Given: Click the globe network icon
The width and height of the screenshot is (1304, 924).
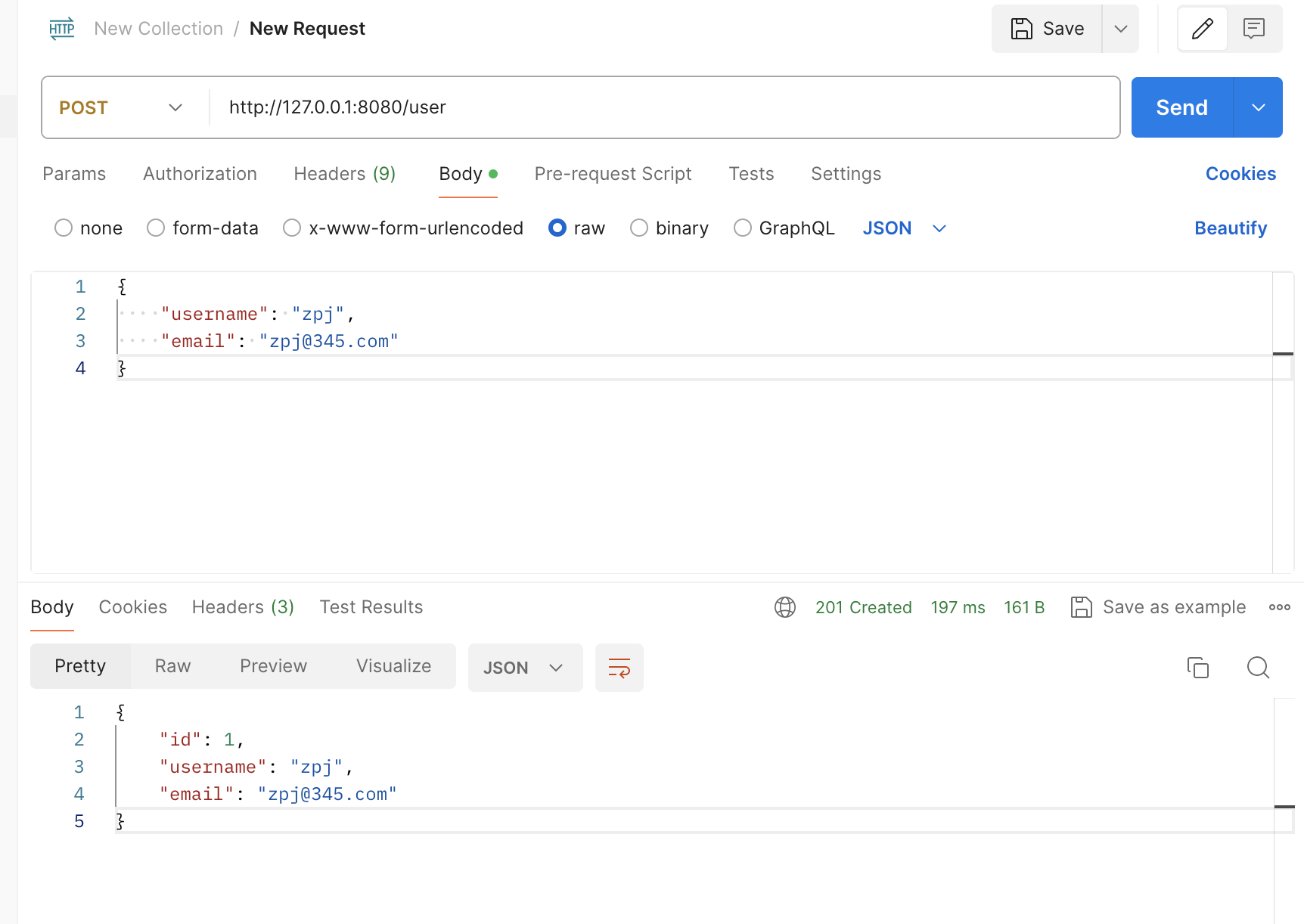Looking at the screenshot, I should tap(785, 607).
